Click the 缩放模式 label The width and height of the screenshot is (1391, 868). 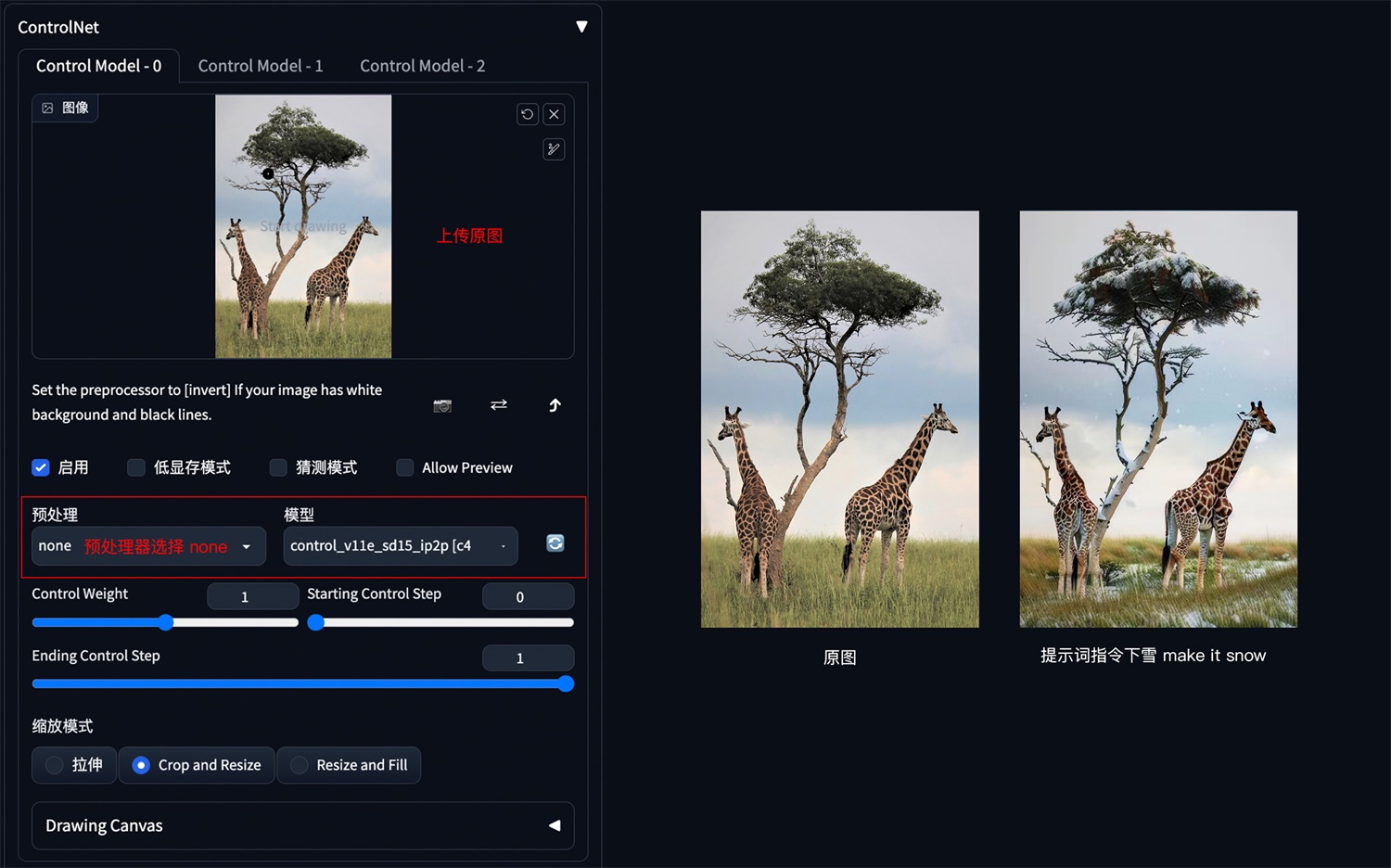point(62,726)
